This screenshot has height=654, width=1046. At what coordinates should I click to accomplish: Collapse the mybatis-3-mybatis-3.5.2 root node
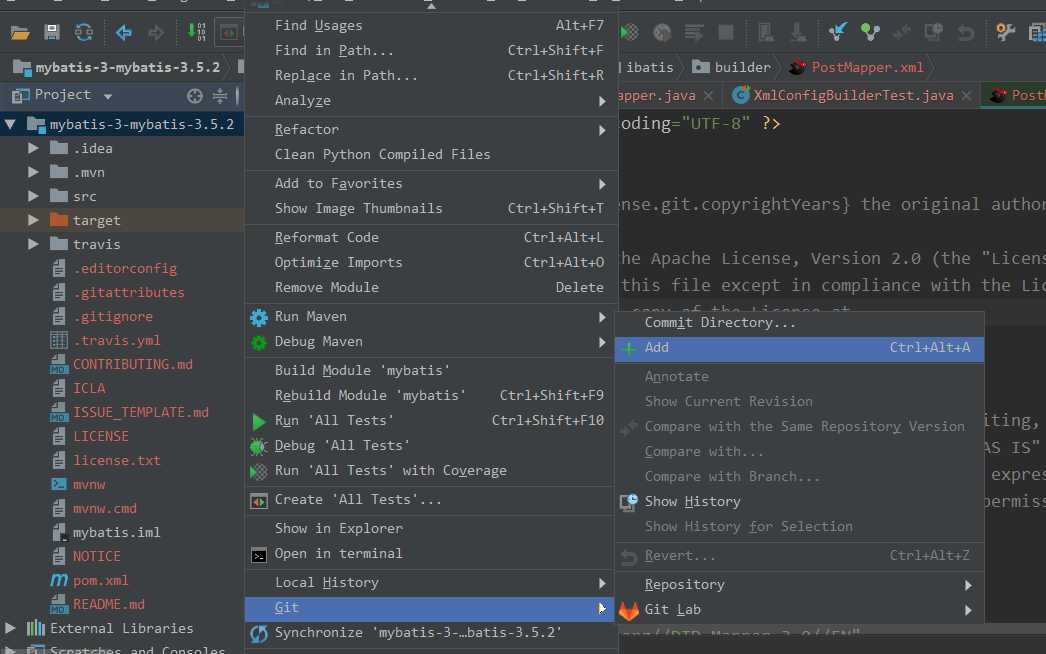pos(10,124)
